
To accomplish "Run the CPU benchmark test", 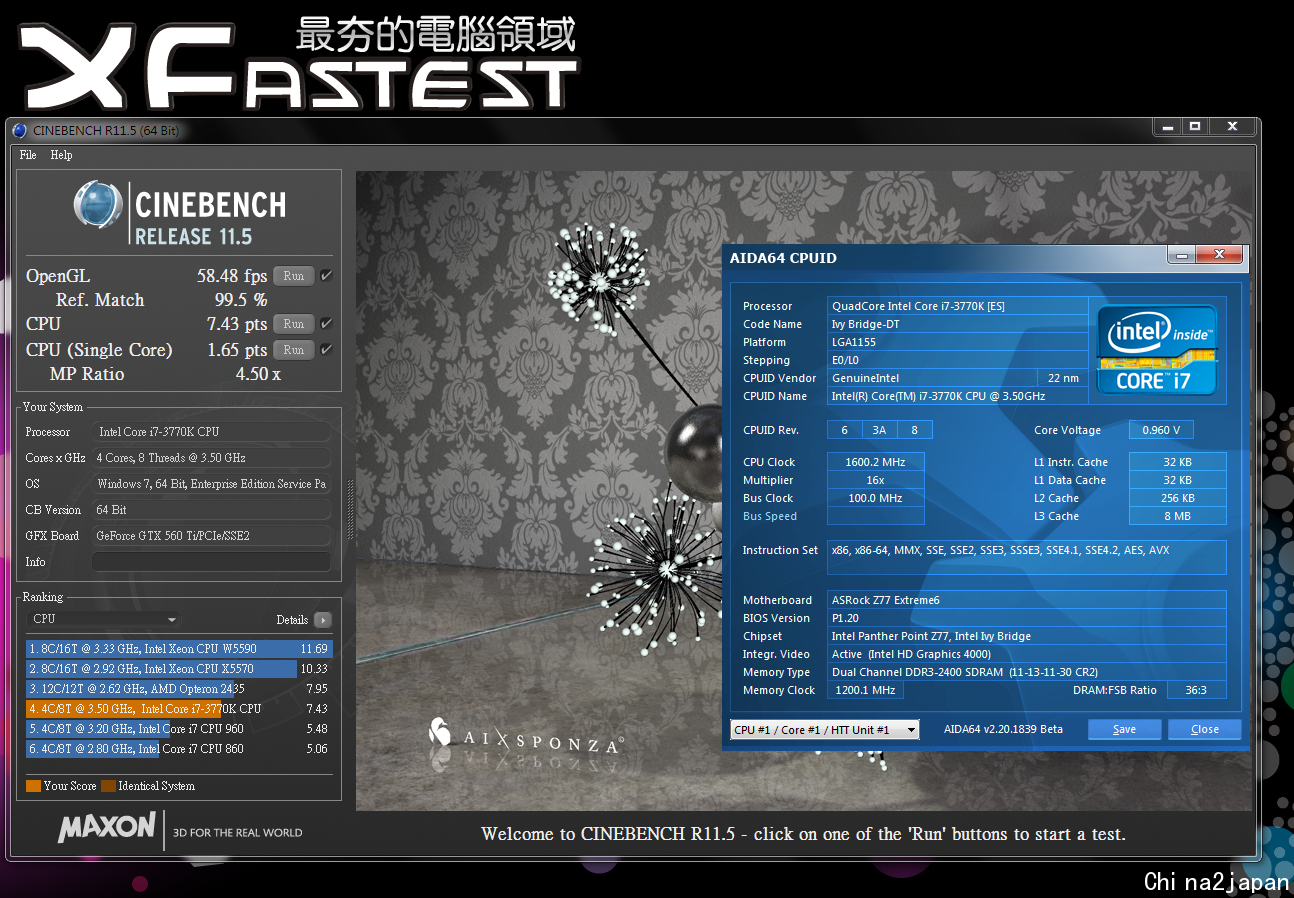I will tap(294, 324).
